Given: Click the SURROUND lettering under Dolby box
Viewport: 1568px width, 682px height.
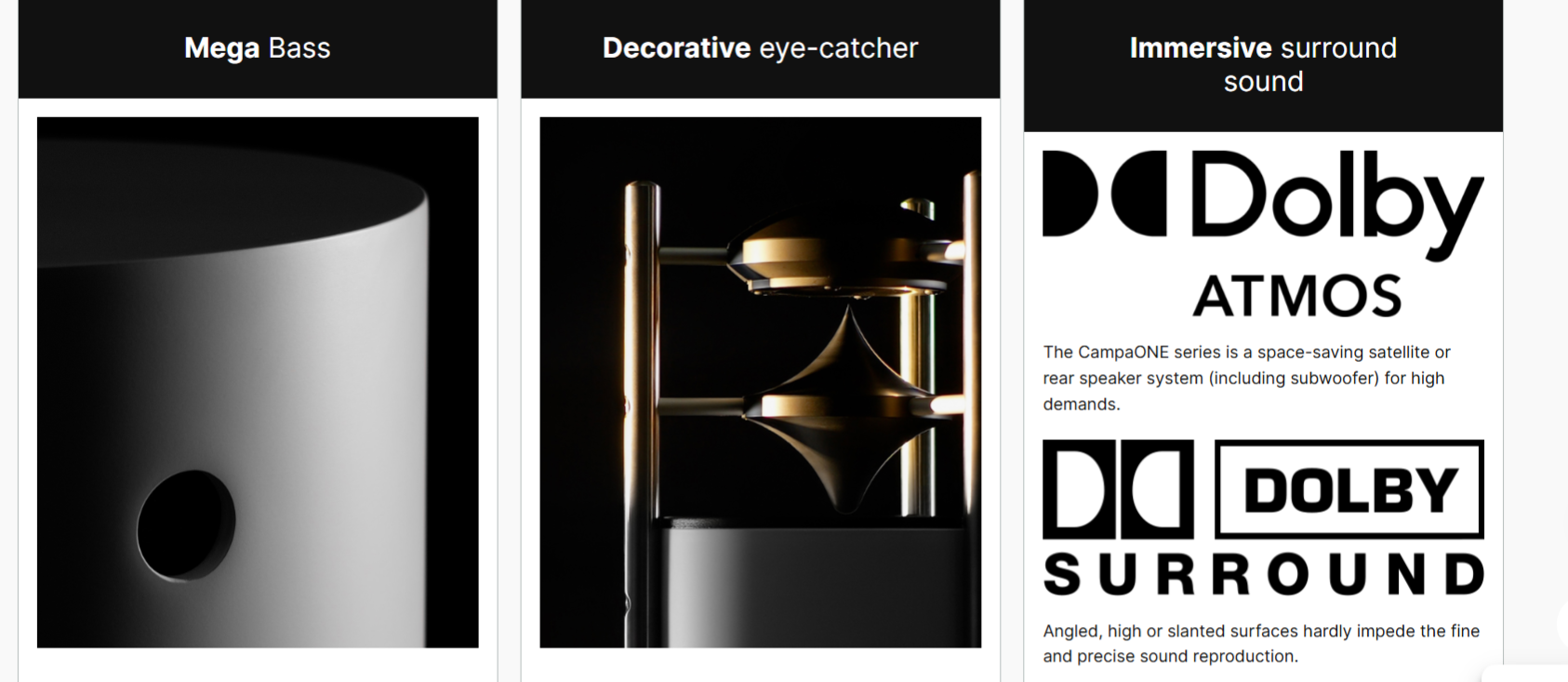Looking at the screenshot, I should [x=1264, y=574].
